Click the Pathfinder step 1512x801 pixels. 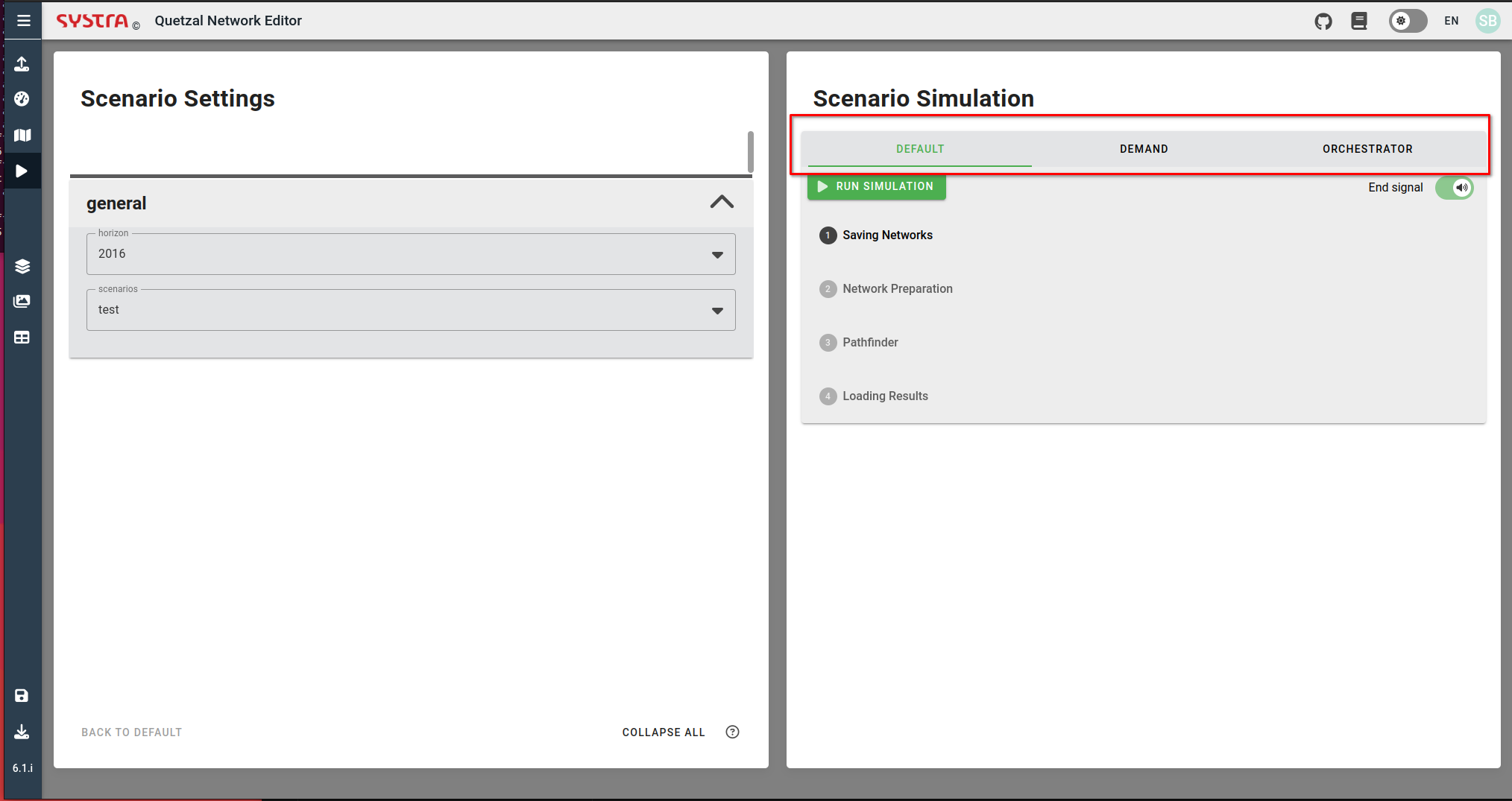pos(859,343)
